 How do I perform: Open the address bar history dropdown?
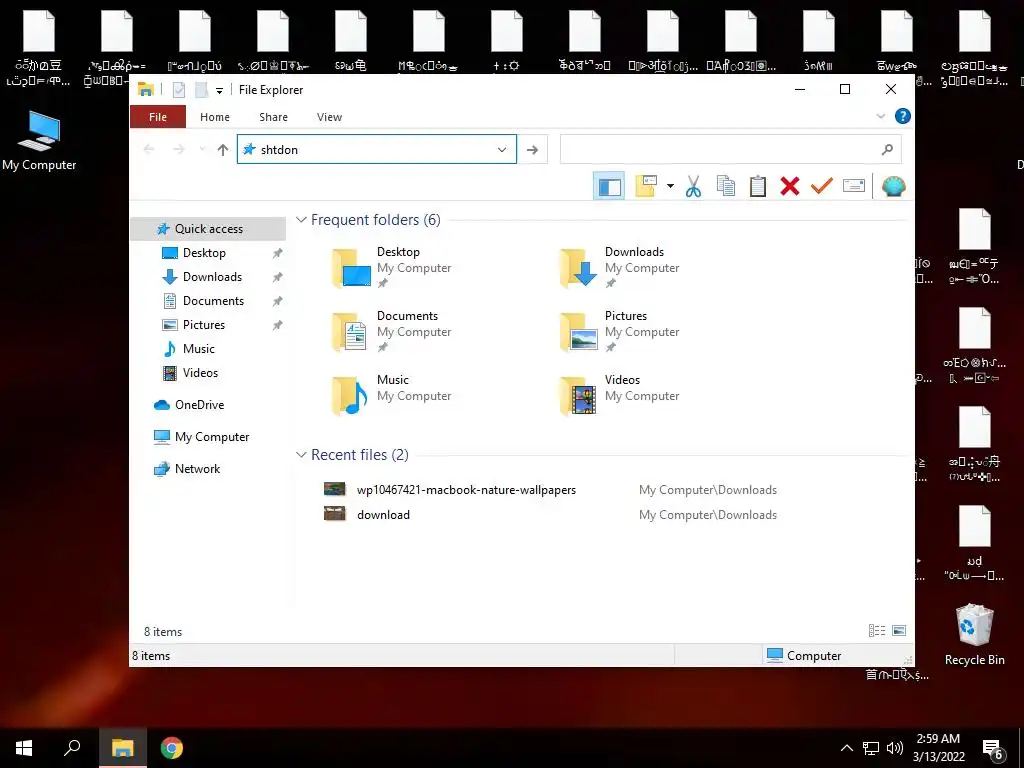502,150
